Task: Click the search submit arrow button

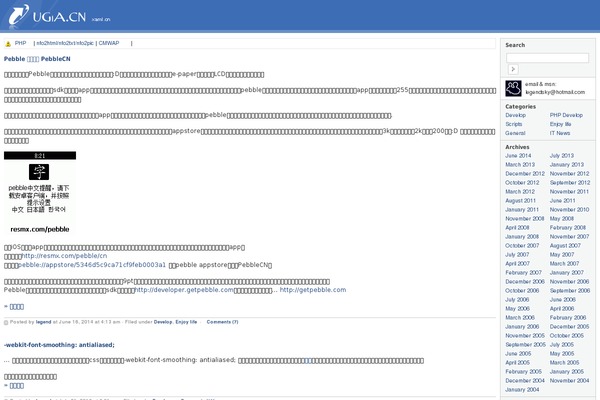Action: pos(513,69)
